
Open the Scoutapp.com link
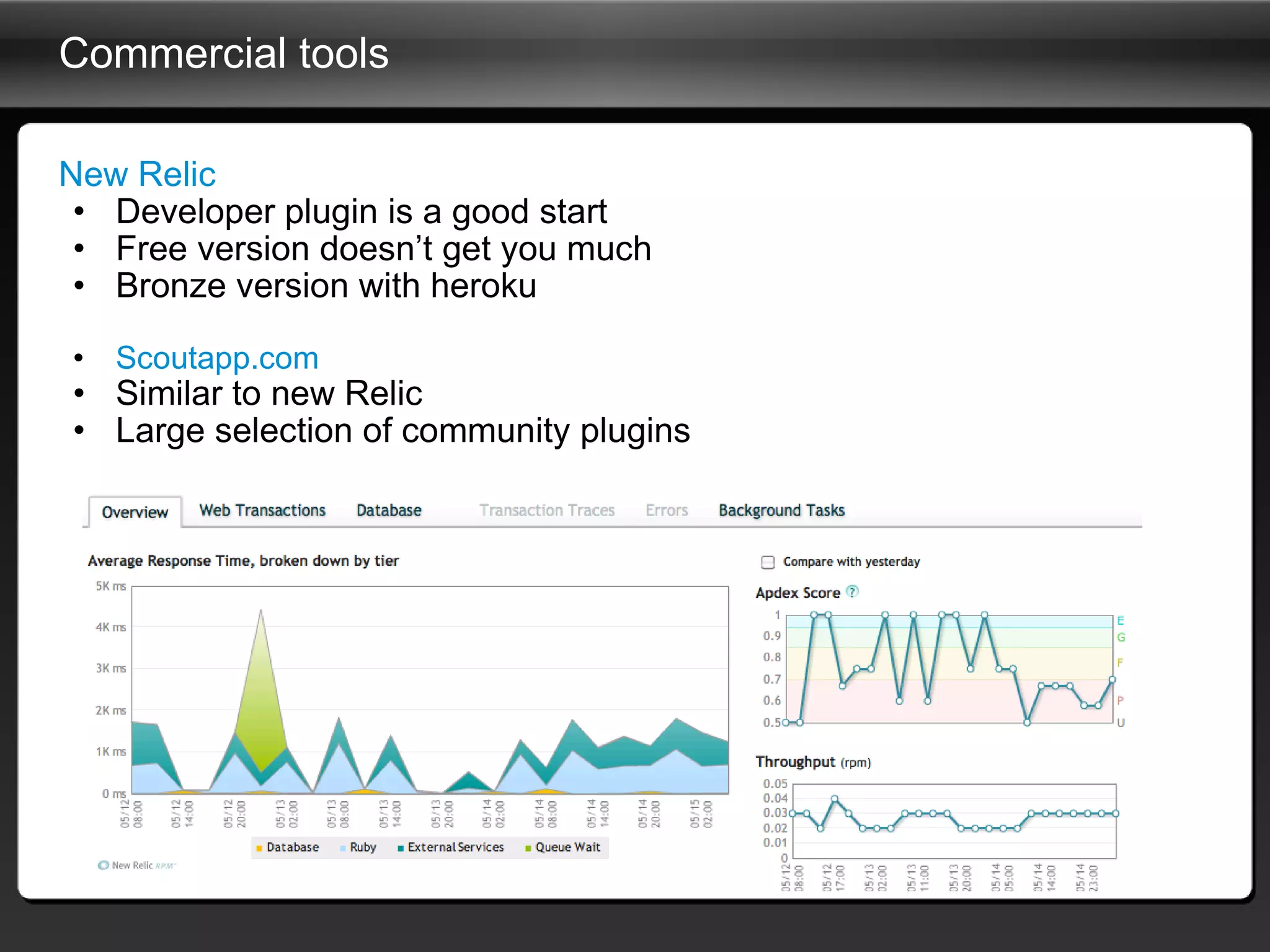click(217, 358)
